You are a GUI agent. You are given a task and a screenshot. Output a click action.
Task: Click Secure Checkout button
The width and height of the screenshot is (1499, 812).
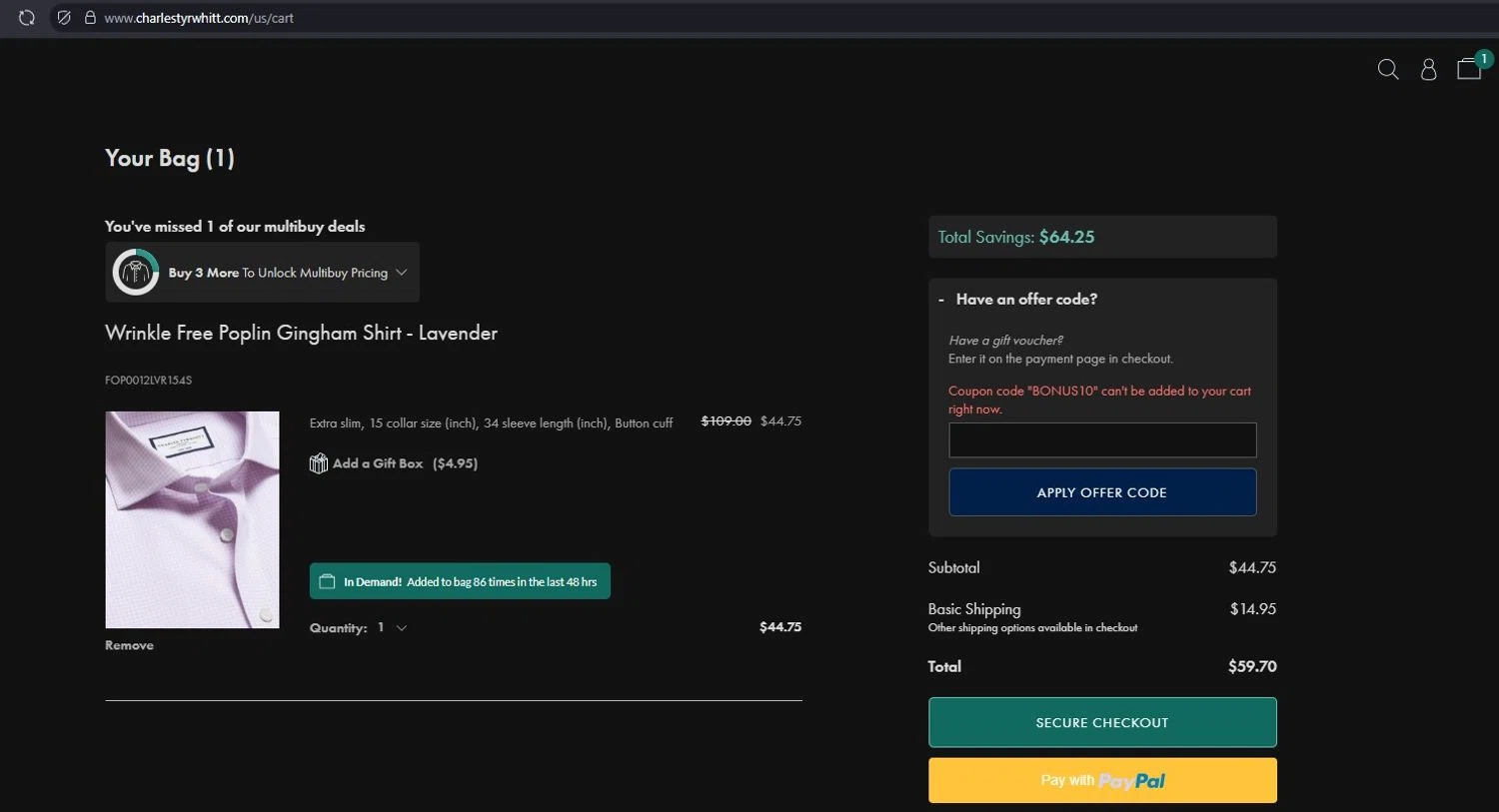click(x=1102, y=722)
